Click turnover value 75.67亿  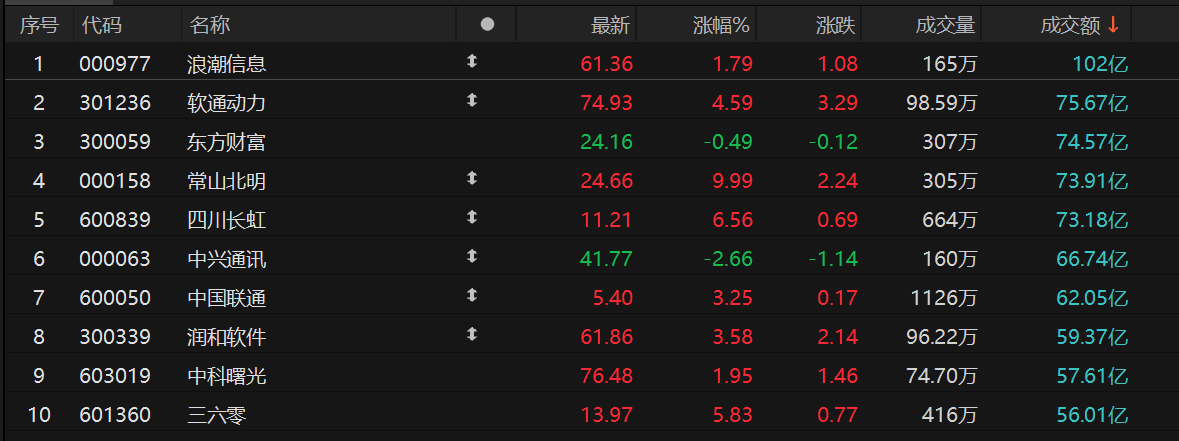(1093, 104)
